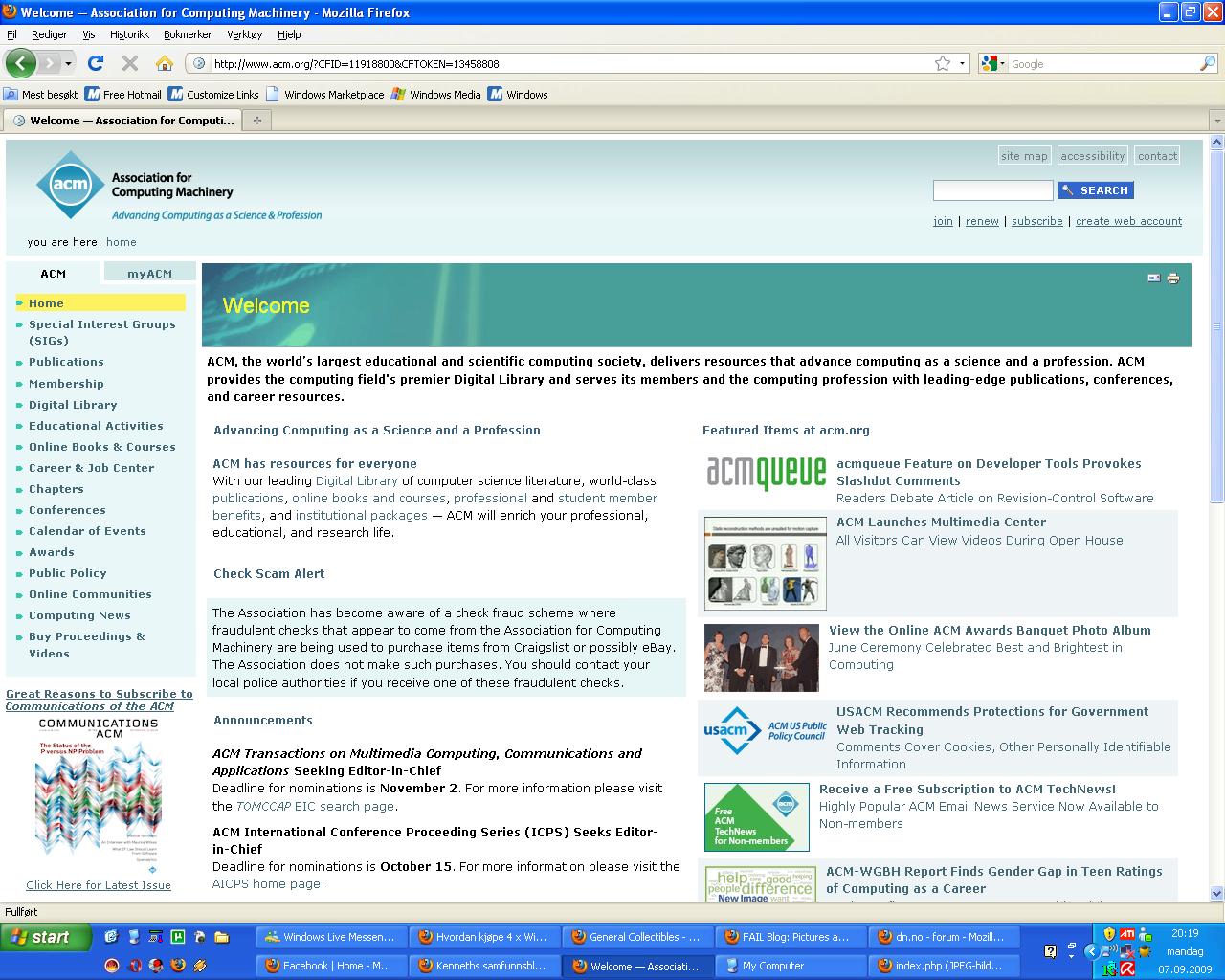Click the browser Forward arrow button
This screenshot has width=1225, height=980.
(x=48, y=63)
